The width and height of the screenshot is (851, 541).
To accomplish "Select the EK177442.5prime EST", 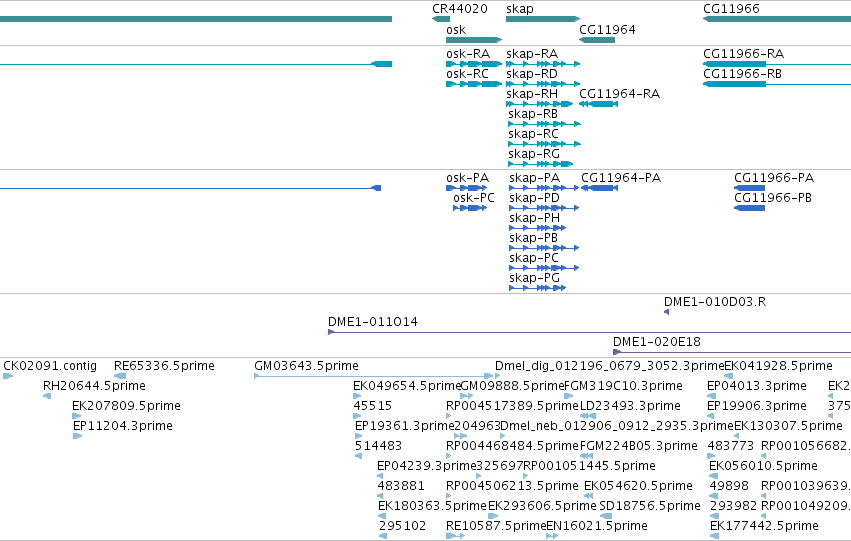I will click(x=714, y=536).
